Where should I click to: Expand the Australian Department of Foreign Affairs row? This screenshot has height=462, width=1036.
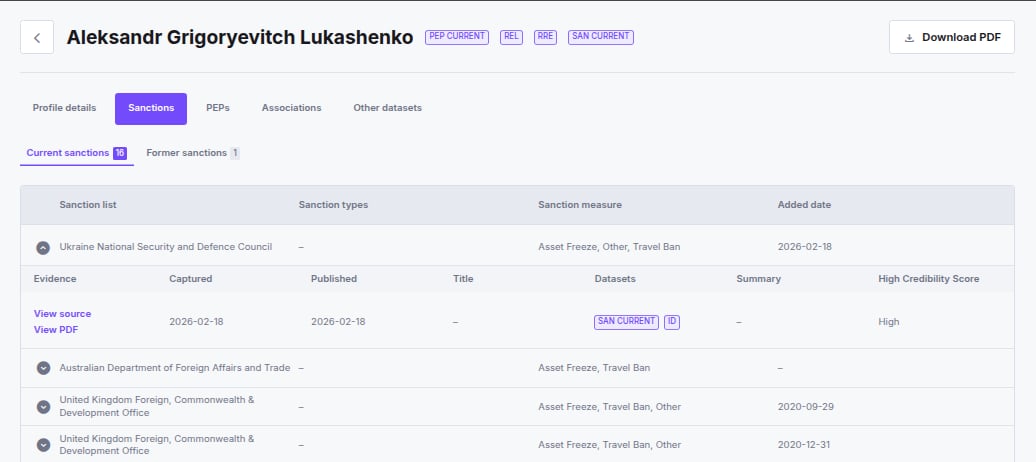[x=43, y=368]
